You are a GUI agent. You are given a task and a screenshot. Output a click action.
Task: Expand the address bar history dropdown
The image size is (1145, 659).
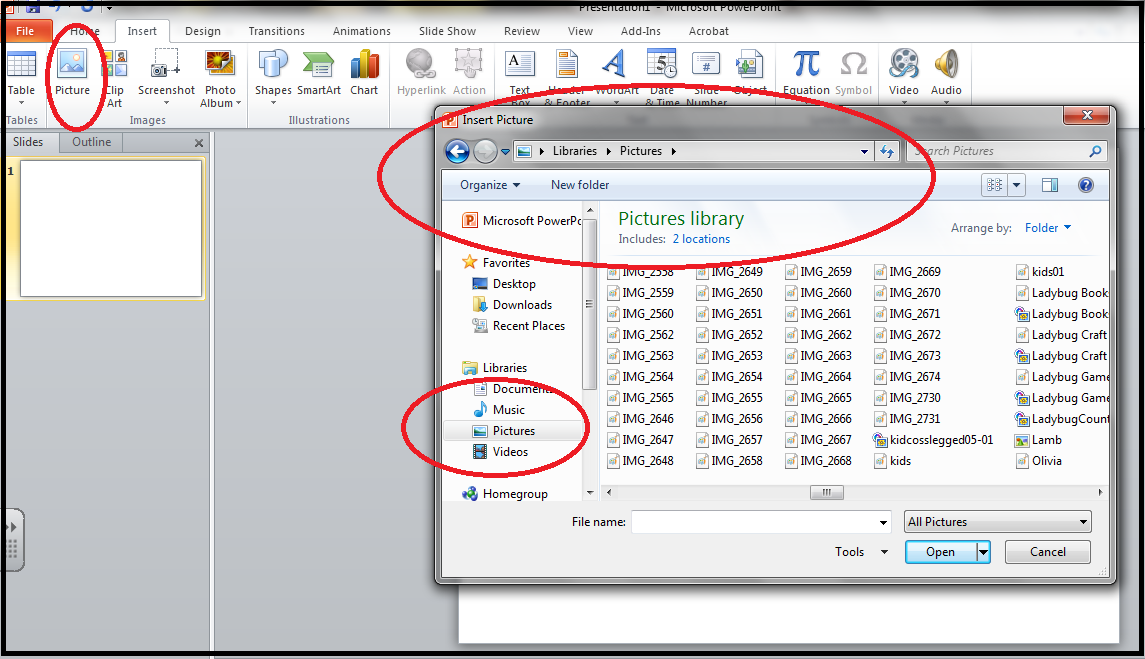[x=865, y=151]
